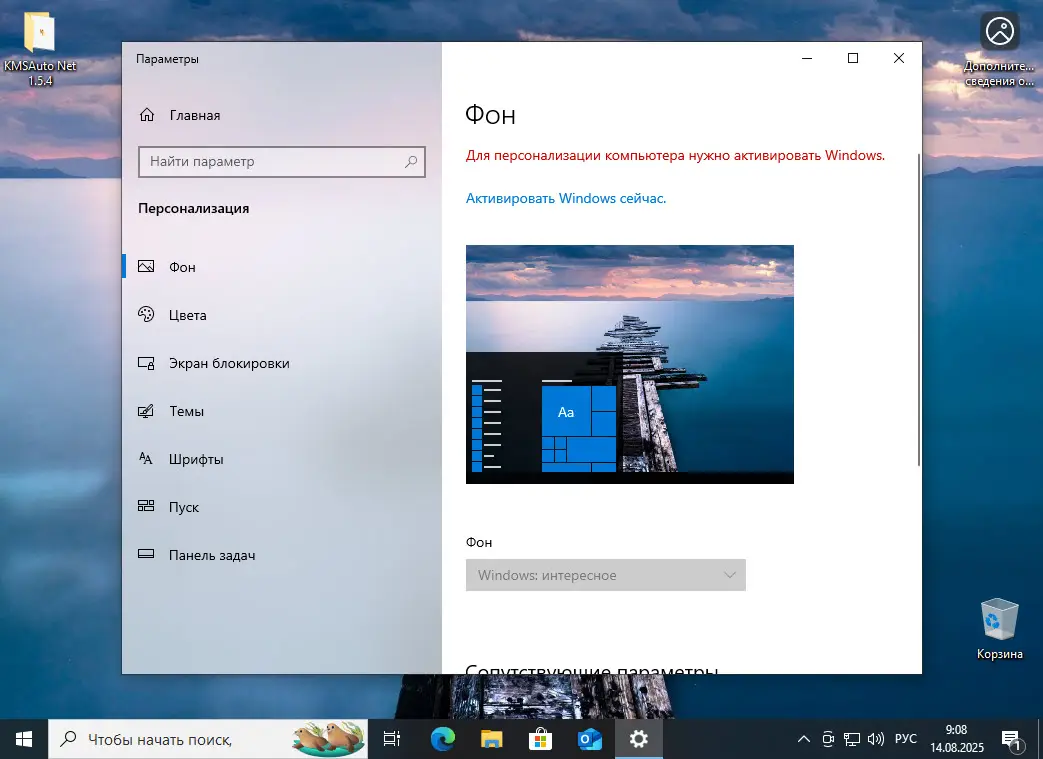Open Outlook from the taskbar

point(589,738)
